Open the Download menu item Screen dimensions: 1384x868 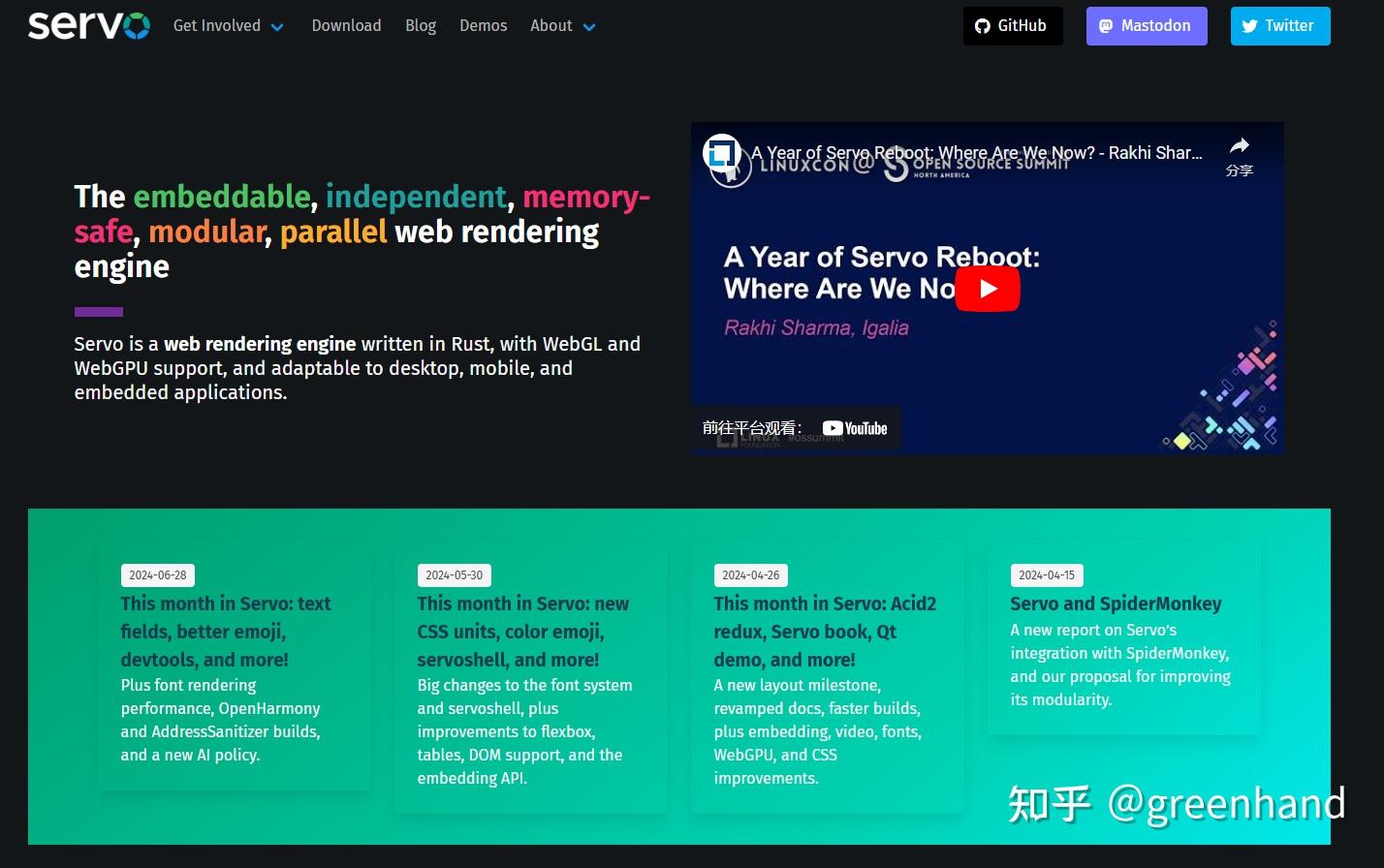[346, 26]
